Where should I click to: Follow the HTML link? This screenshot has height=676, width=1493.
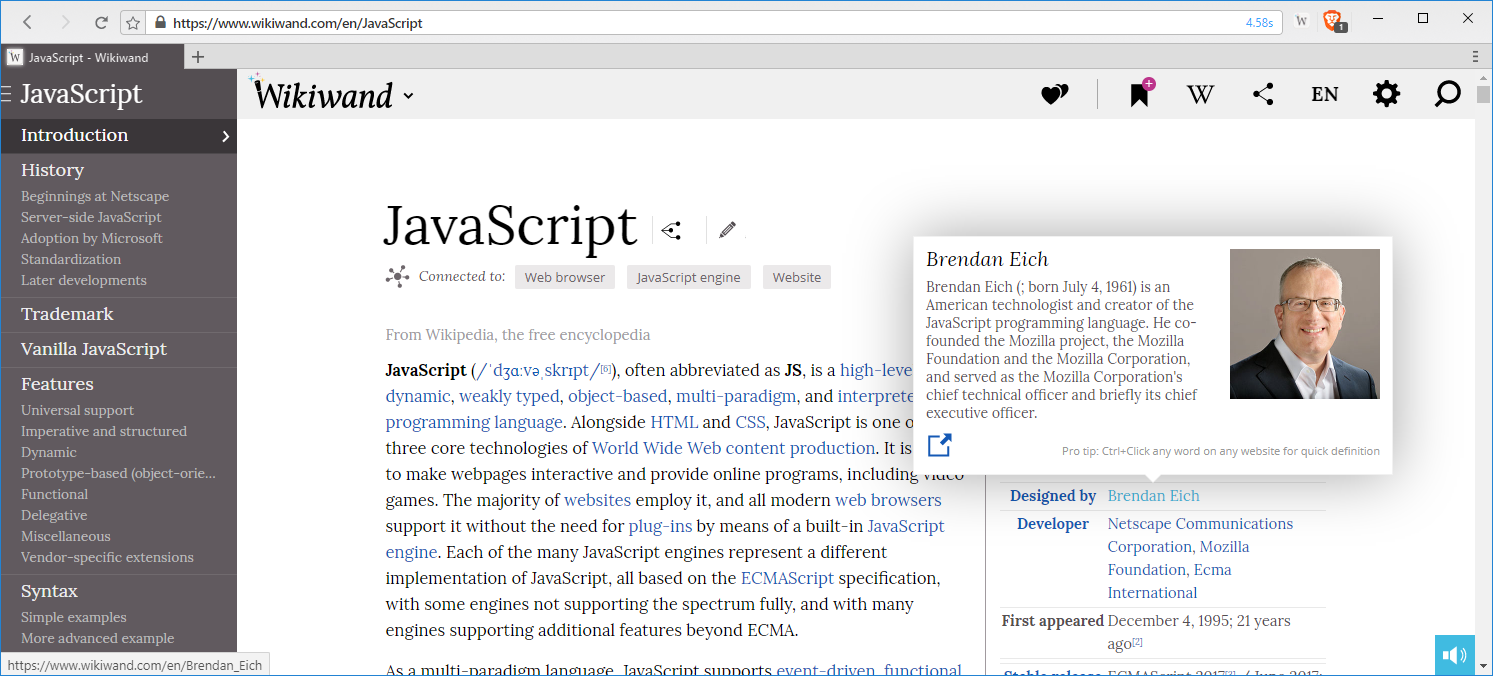click(x=673, y=422)
